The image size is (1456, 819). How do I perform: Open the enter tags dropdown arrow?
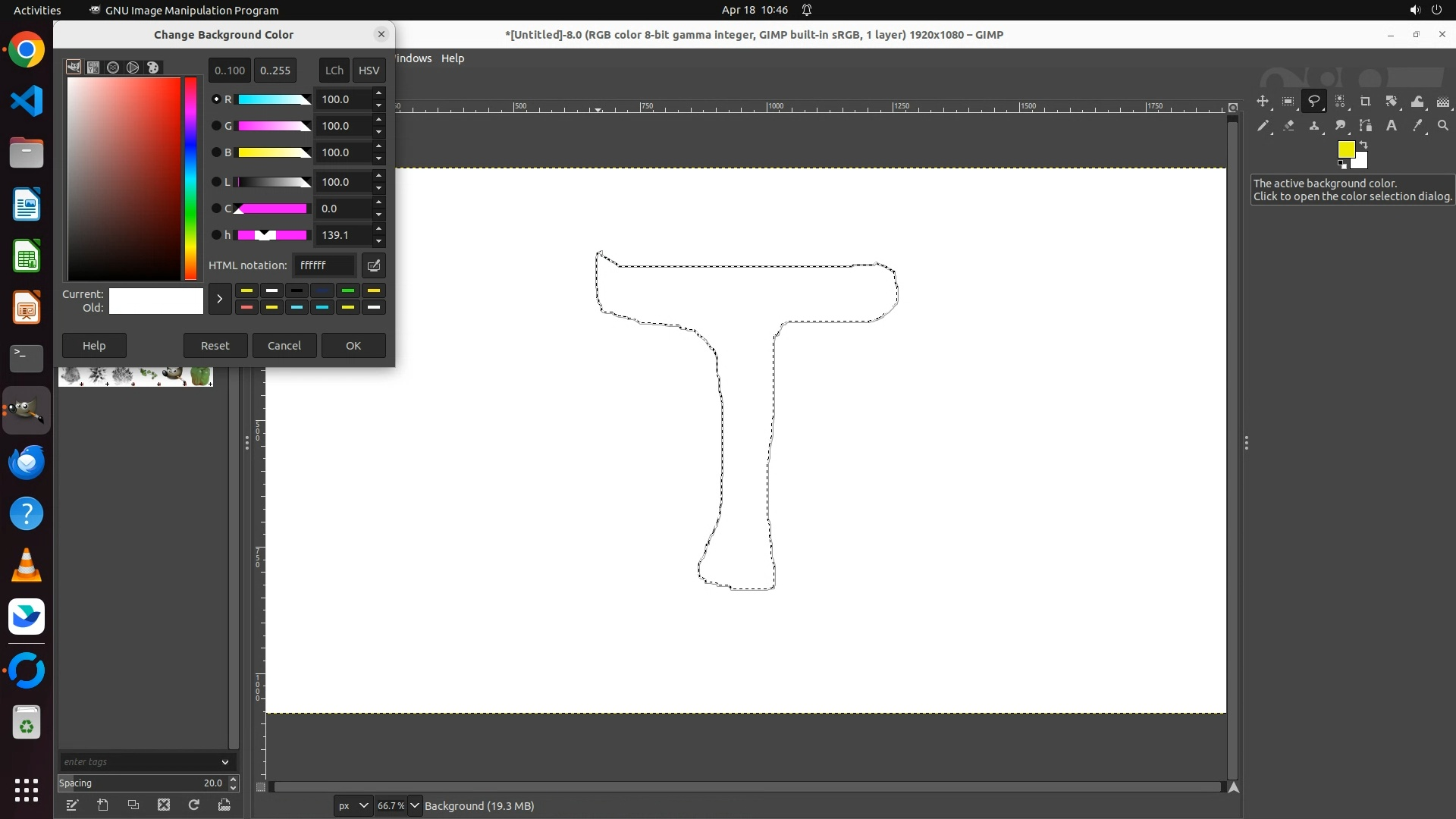pos(225,762)
